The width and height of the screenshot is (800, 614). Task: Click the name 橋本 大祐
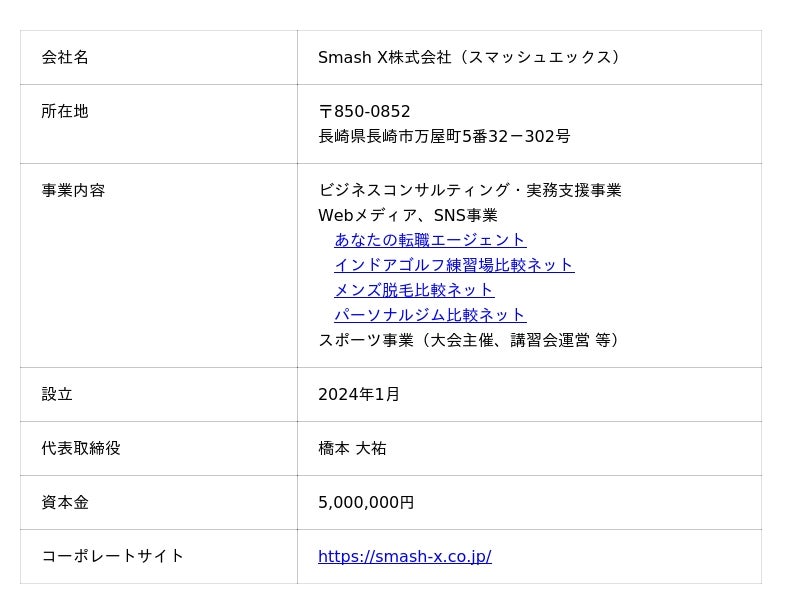[352, 448]
